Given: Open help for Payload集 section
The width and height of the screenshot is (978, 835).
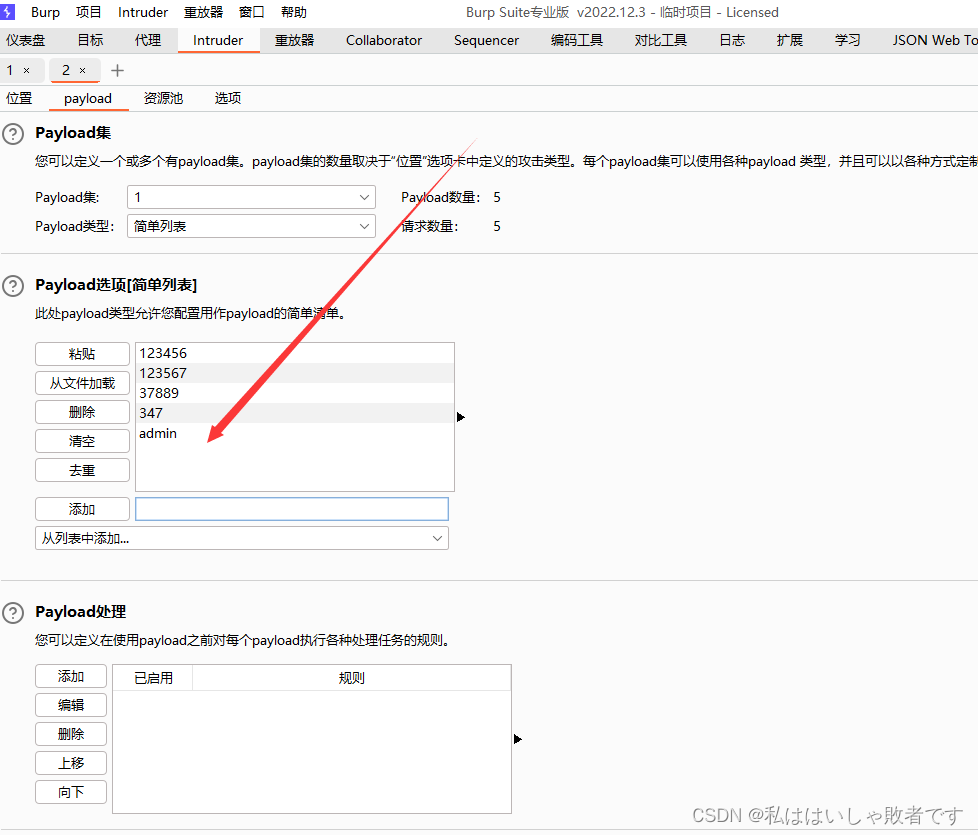Looking at the screenshot, I should tap(13, 134).
